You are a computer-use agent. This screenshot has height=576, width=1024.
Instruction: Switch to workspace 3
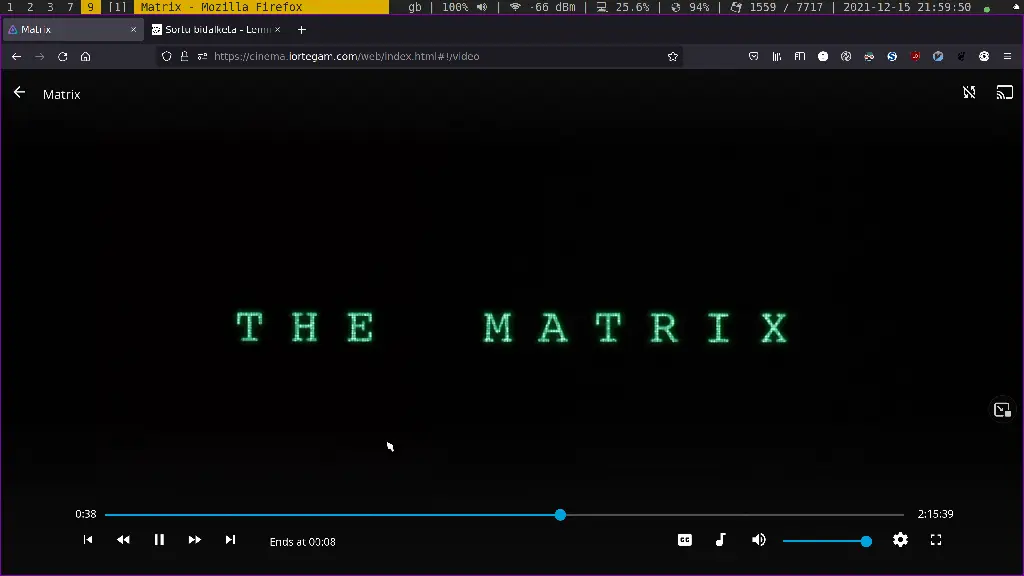(50, 7)
